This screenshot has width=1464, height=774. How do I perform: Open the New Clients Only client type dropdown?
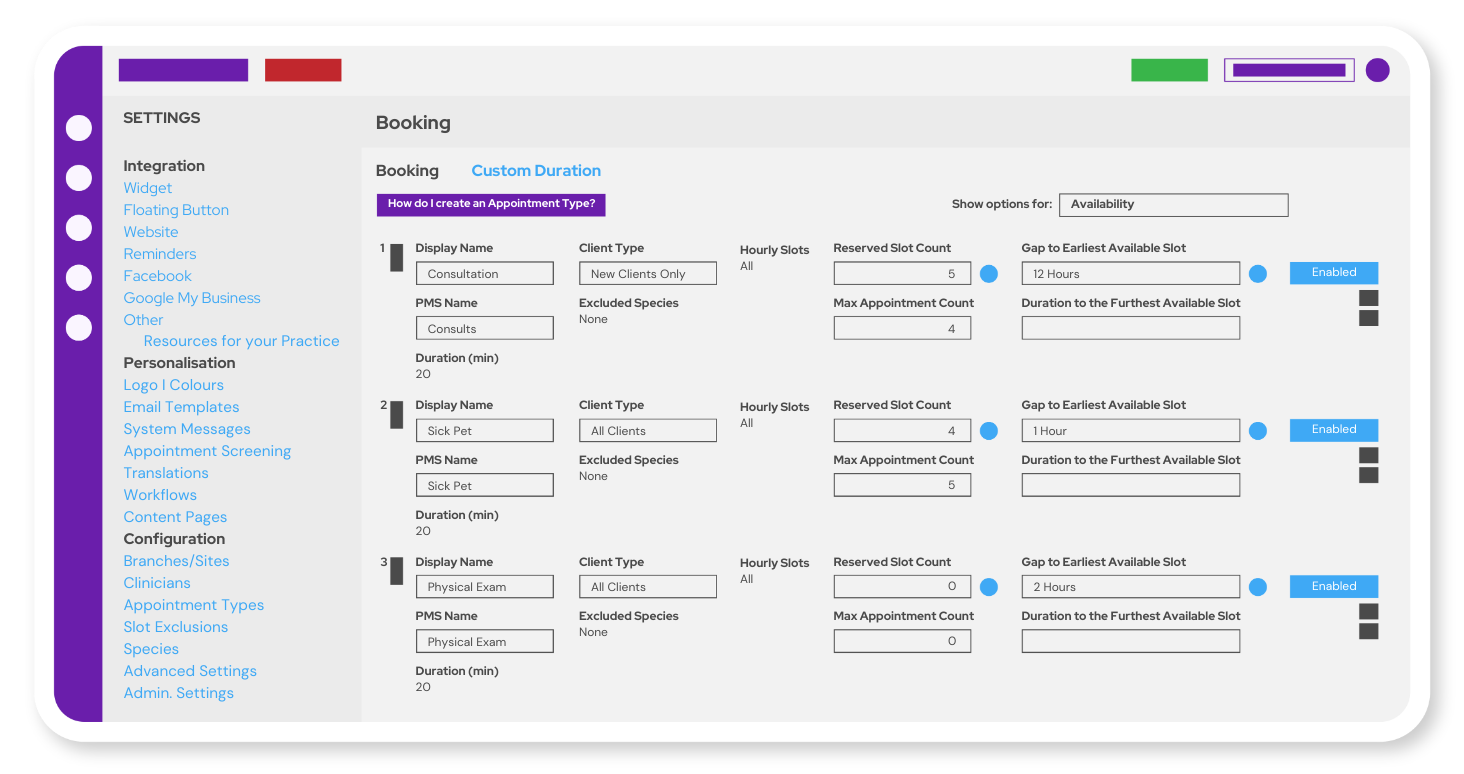click(x=647, y=274)
